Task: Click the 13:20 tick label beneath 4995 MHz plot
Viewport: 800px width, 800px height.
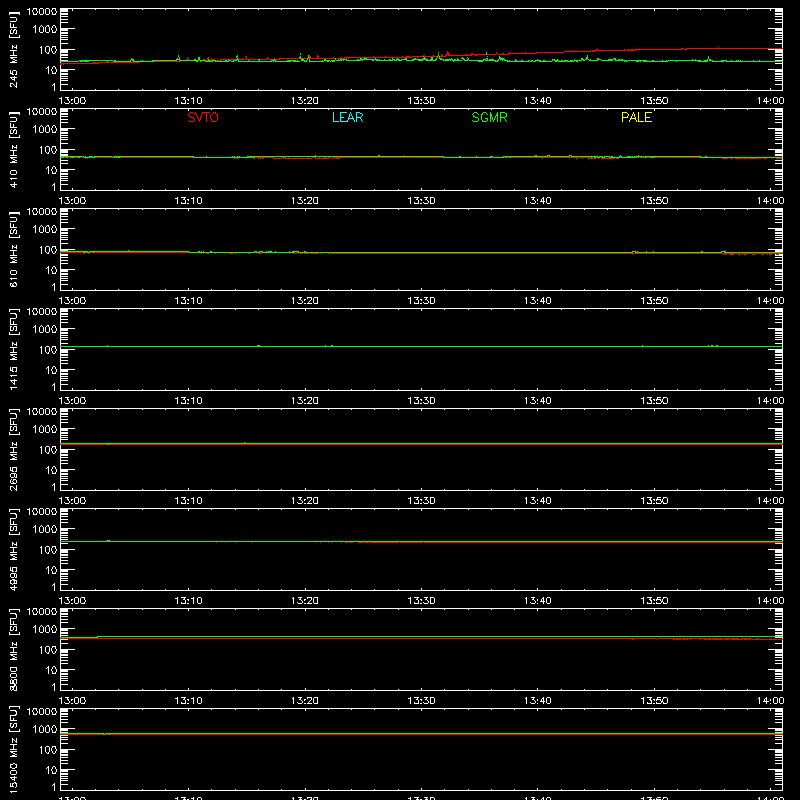Action: point(305,601)
